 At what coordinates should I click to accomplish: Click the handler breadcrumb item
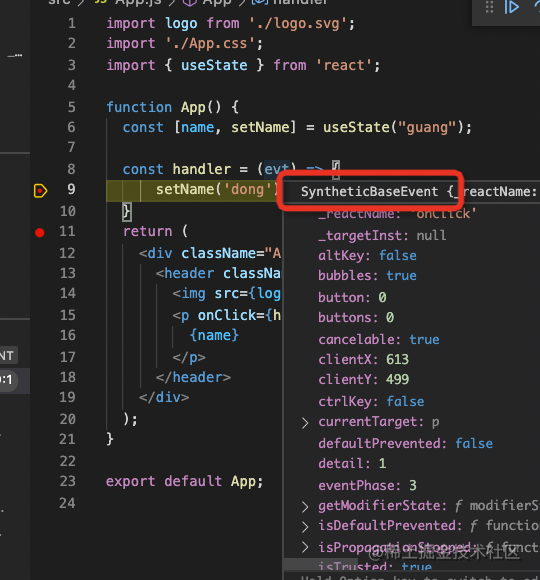[x=300, y=2]
